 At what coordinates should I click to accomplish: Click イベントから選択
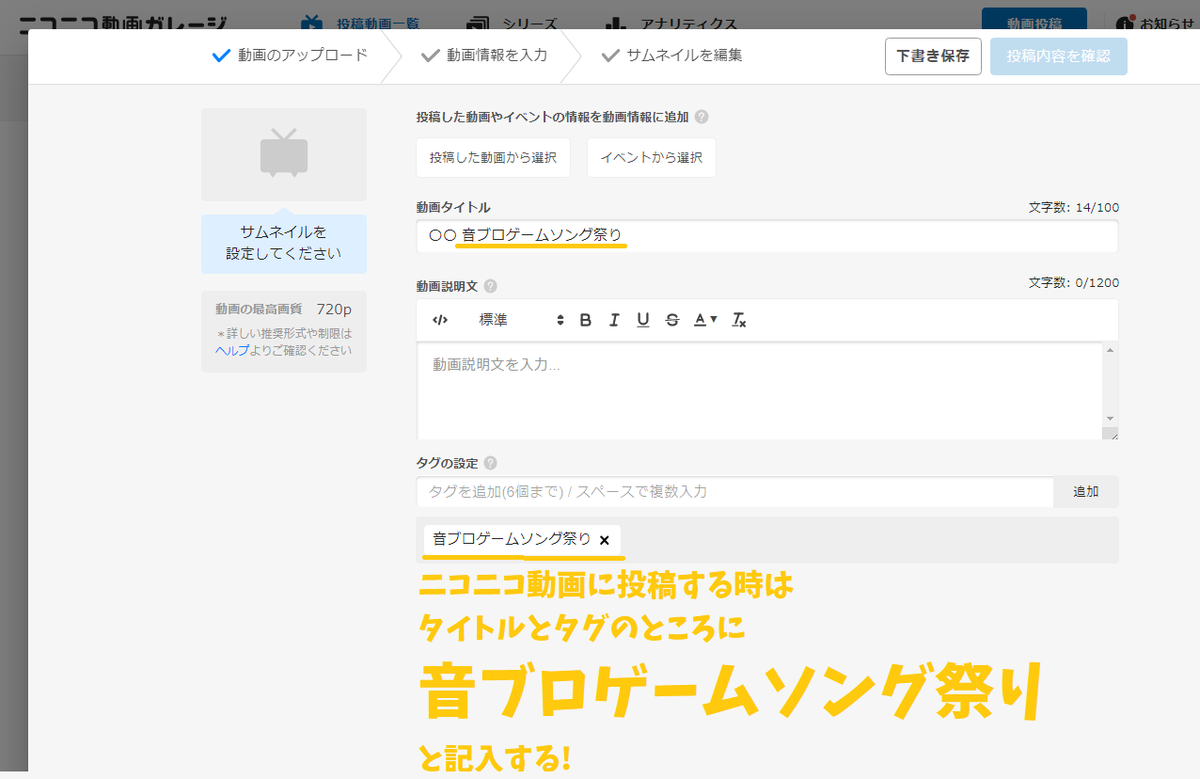click(651, 158)
